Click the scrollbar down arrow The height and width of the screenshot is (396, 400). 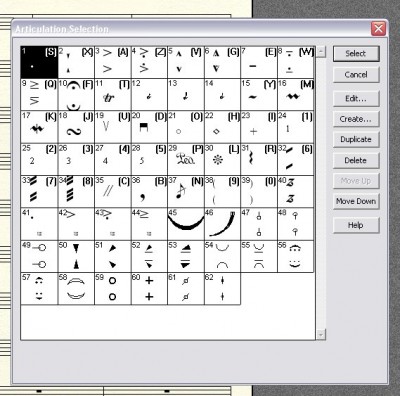(321, 334)
